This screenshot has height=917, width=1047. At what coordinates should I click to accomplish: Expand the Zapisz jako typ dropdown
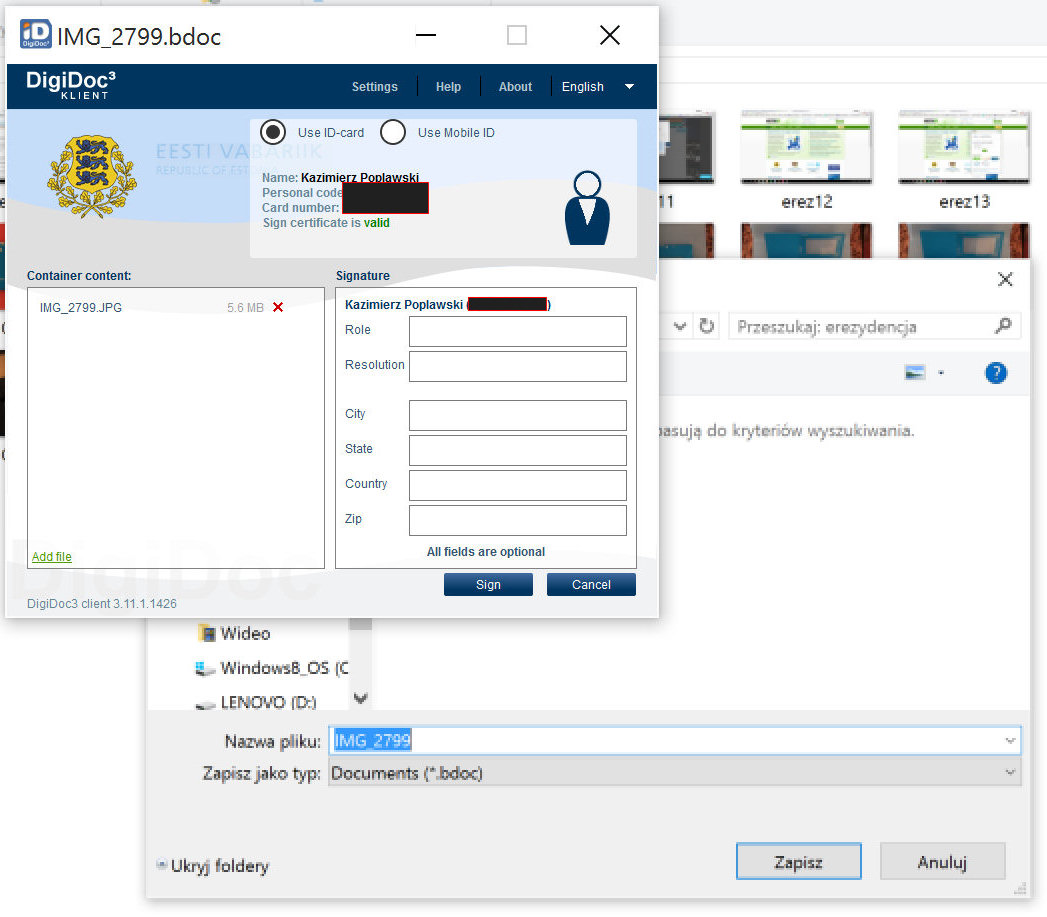tap(1008, 773)
